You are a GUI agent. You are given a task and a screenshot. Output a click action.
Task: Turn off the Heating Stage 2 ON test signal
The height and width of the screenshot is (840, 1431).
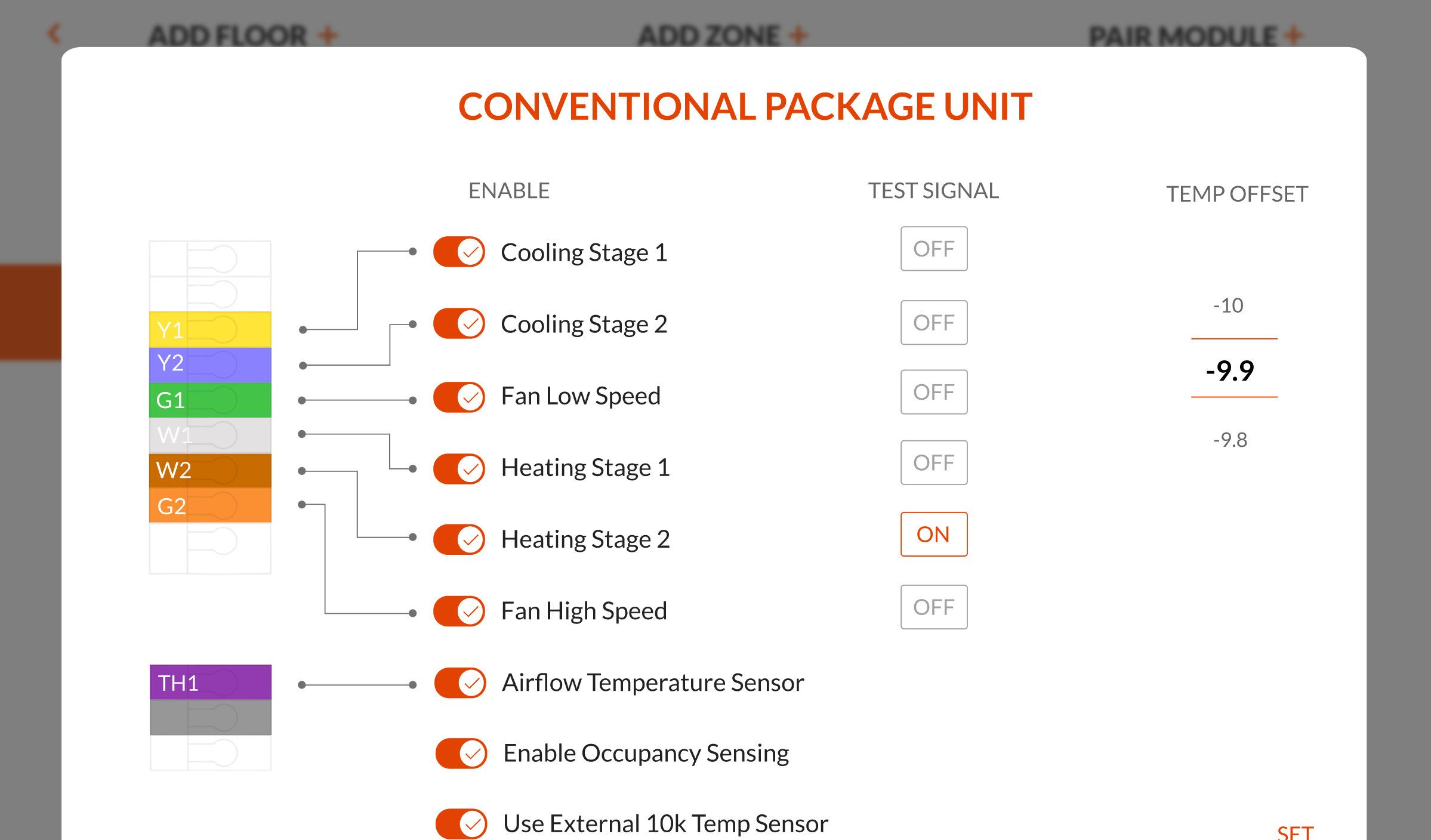tap(933, 534)
